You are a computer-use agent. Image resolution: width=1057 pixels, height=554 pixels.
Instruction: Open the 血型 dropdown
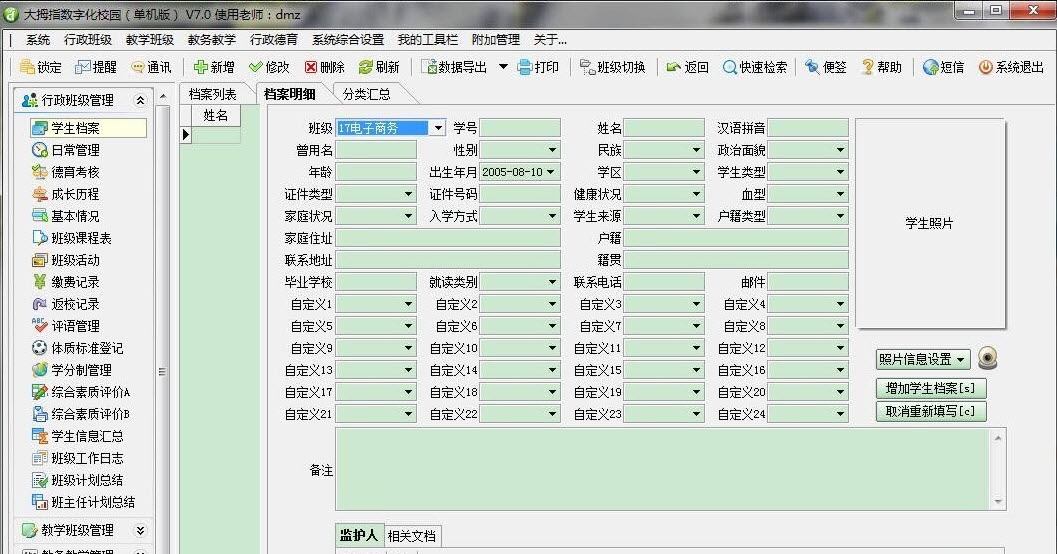click(841, 194)
